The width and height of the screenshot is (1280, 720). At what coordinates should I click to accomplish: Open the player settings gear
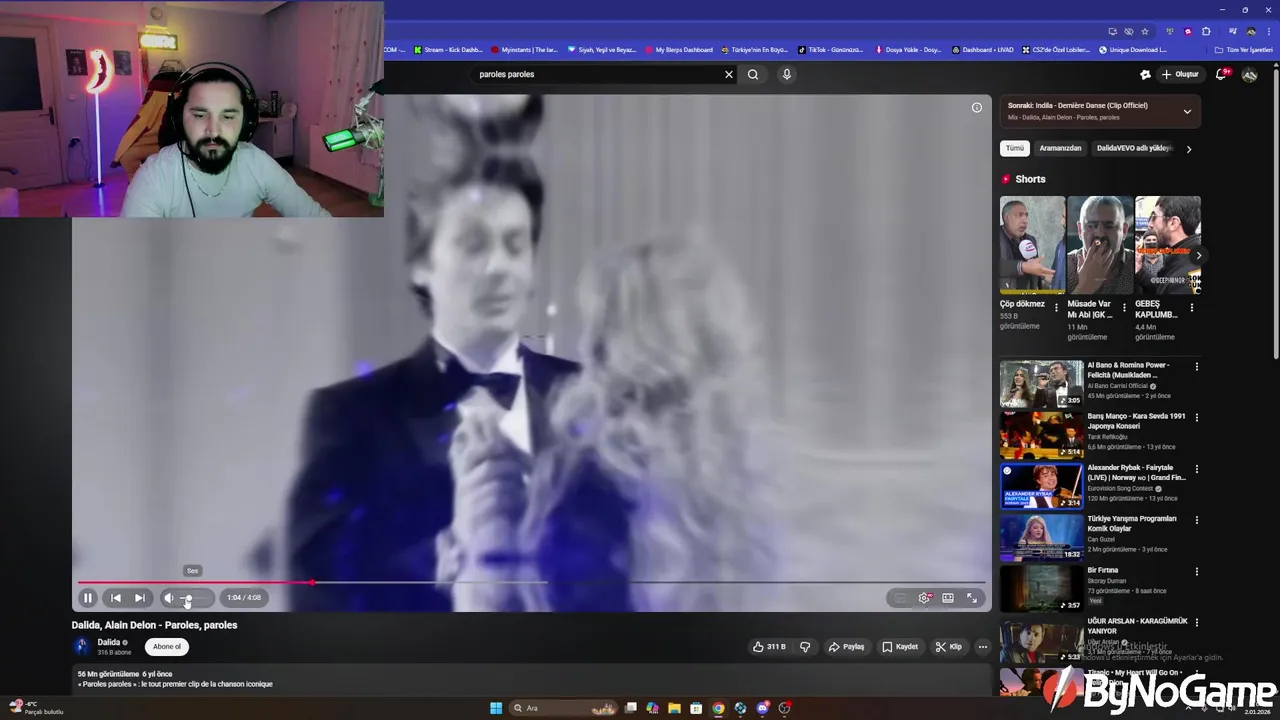[x=924, y=598]
